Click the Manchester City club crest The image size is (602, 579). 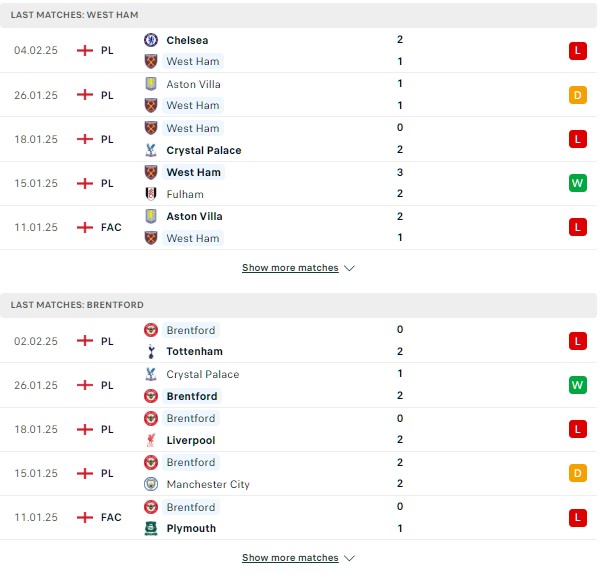[x=151, y=484]
